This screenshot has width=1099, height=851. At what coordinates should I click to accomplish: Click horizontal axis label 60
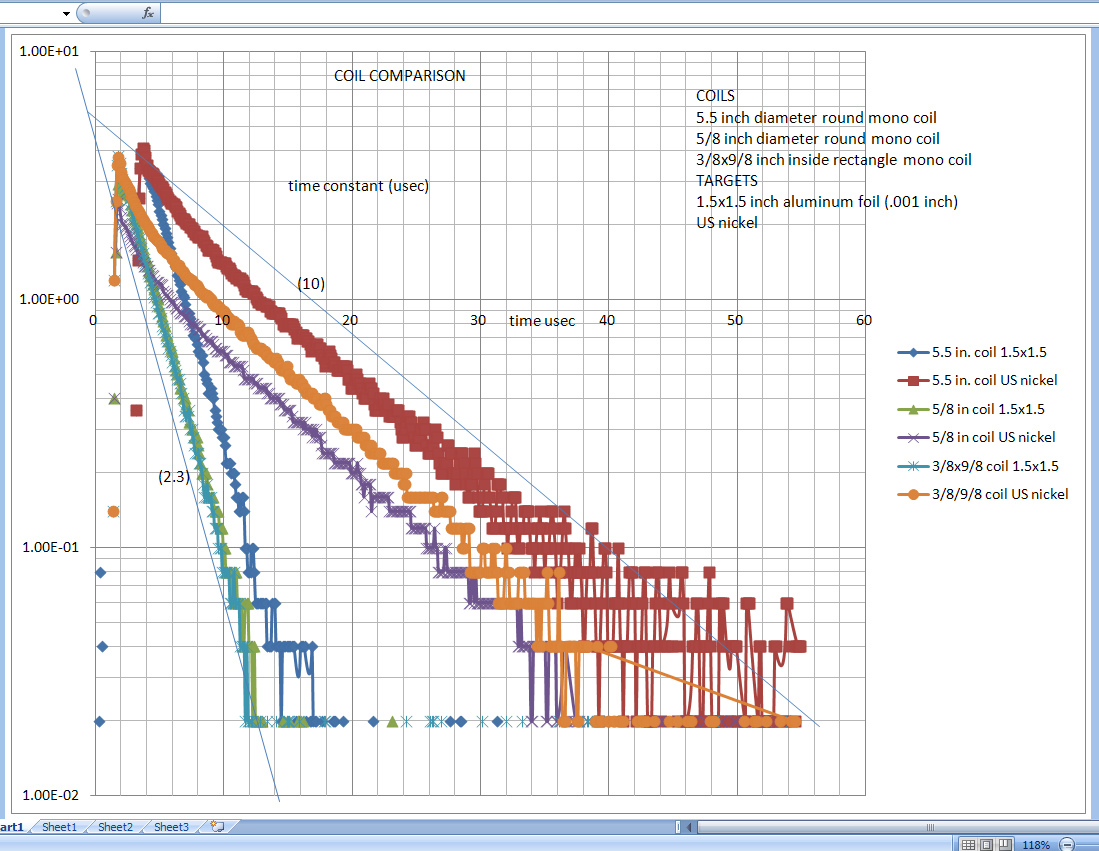pyautogui.click(x=864, y=320)
